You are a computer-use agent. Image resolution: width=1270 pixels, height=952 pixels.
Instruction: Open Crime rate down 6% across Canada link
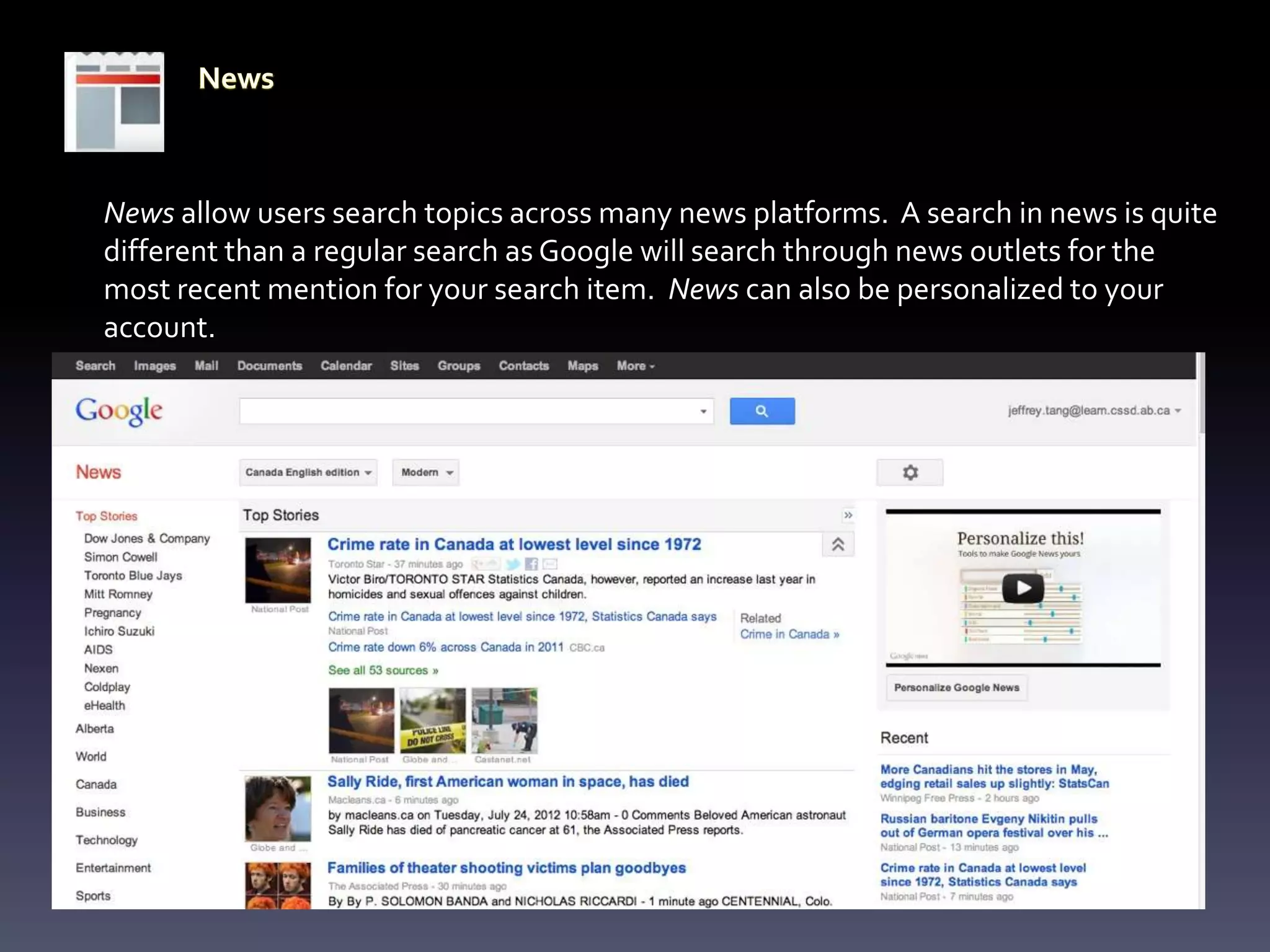tap(446, 647)
